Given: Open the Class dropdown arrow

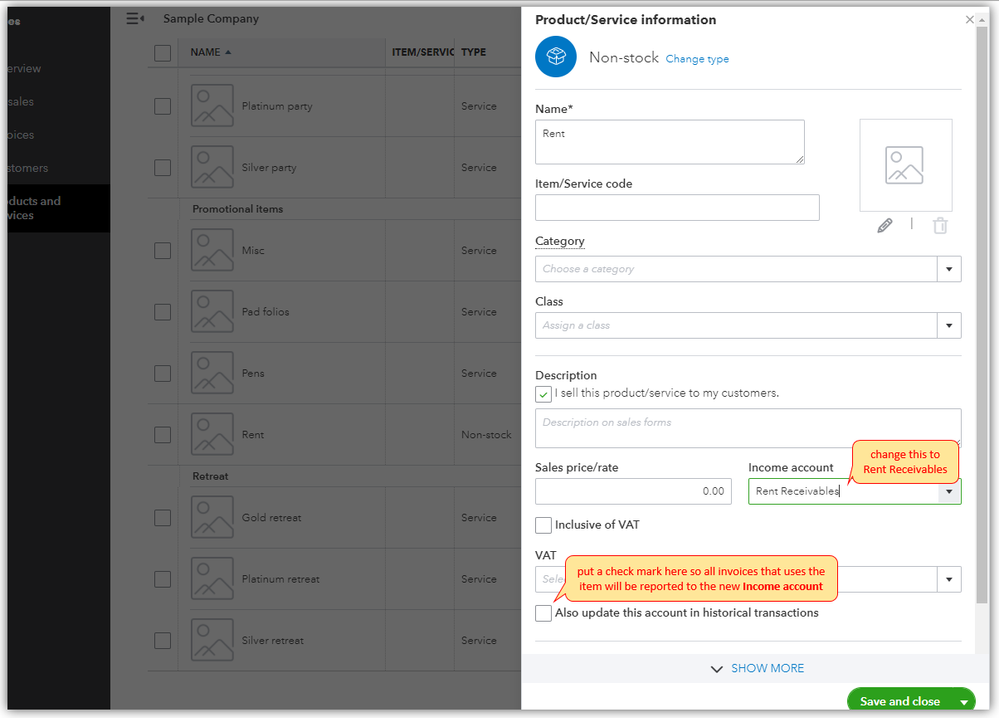Looking at the screenshot, I should [949, 326].
